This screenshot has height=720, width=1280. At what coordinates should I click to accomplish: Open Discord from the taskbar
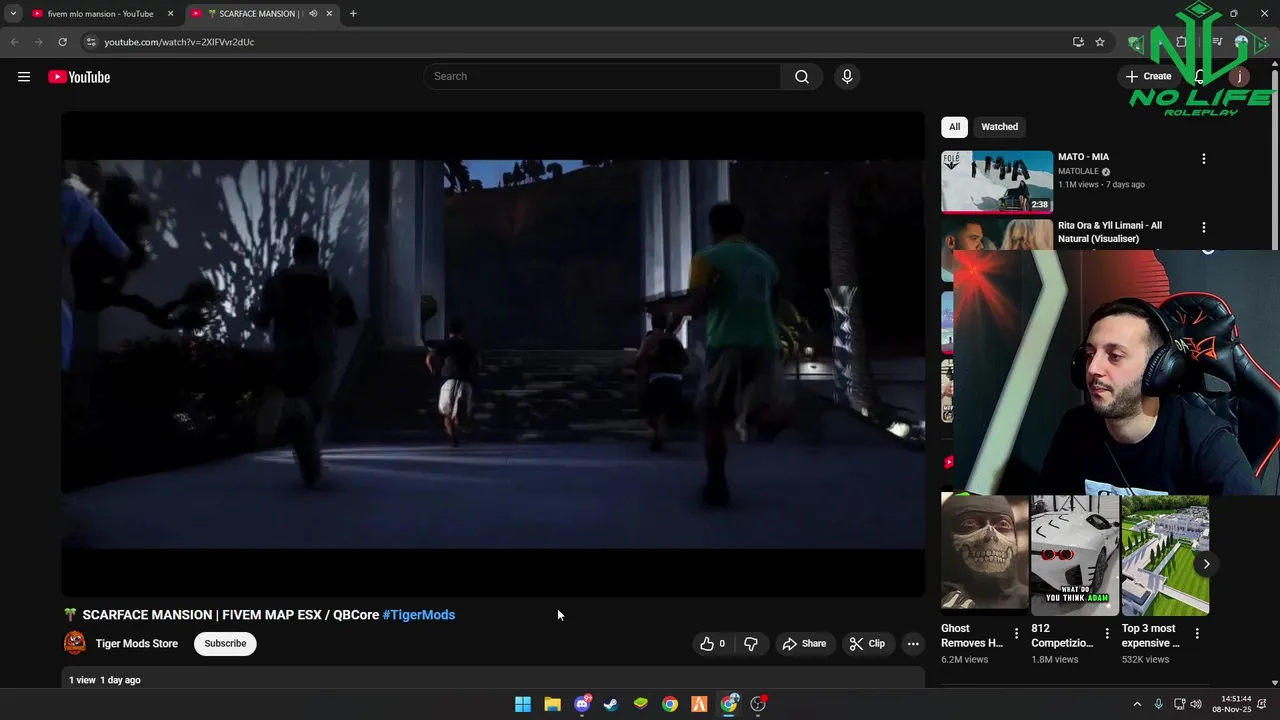(582, 704)
